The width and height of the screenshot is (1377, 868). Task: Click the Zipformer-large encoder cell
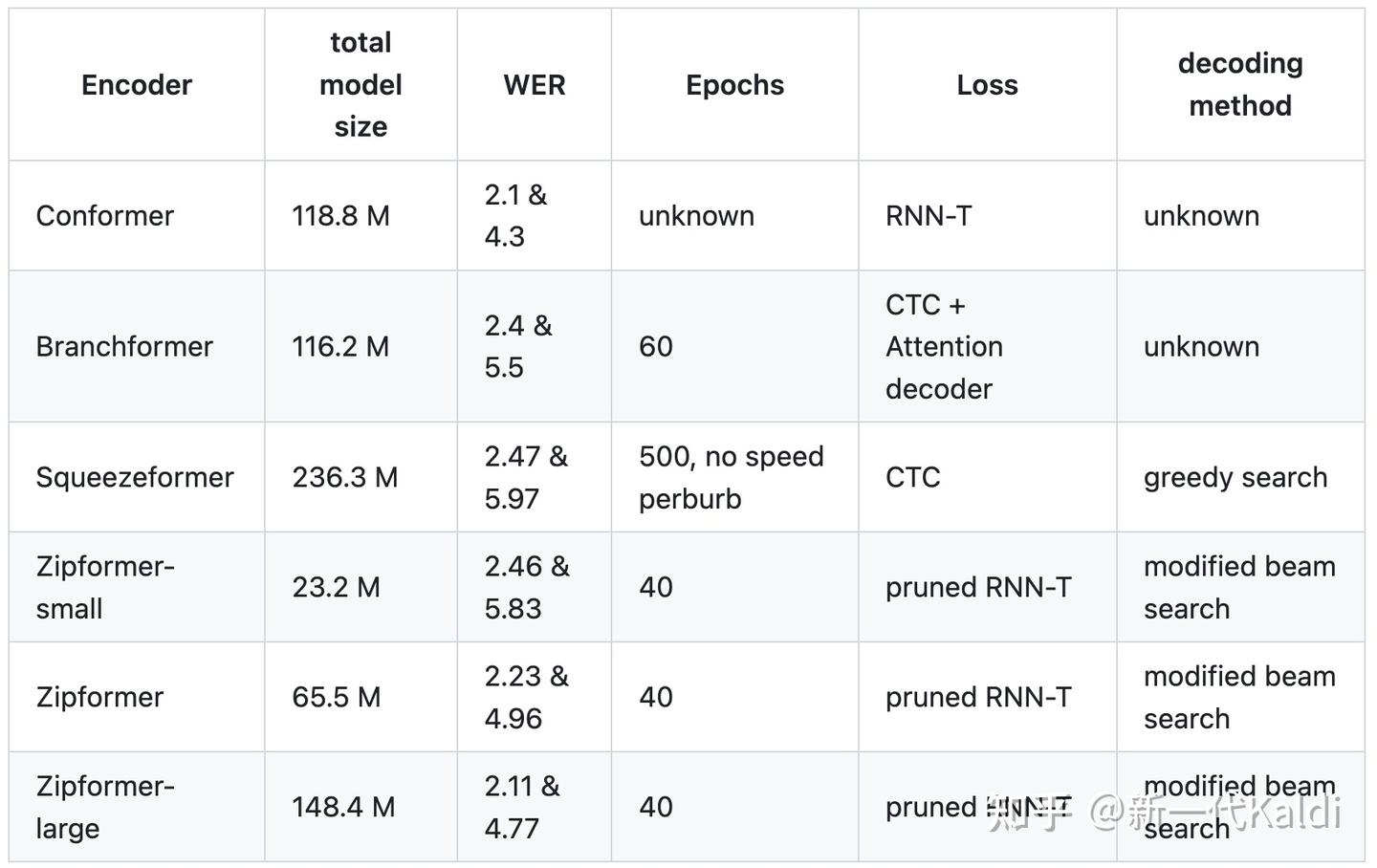pos(105,807)
